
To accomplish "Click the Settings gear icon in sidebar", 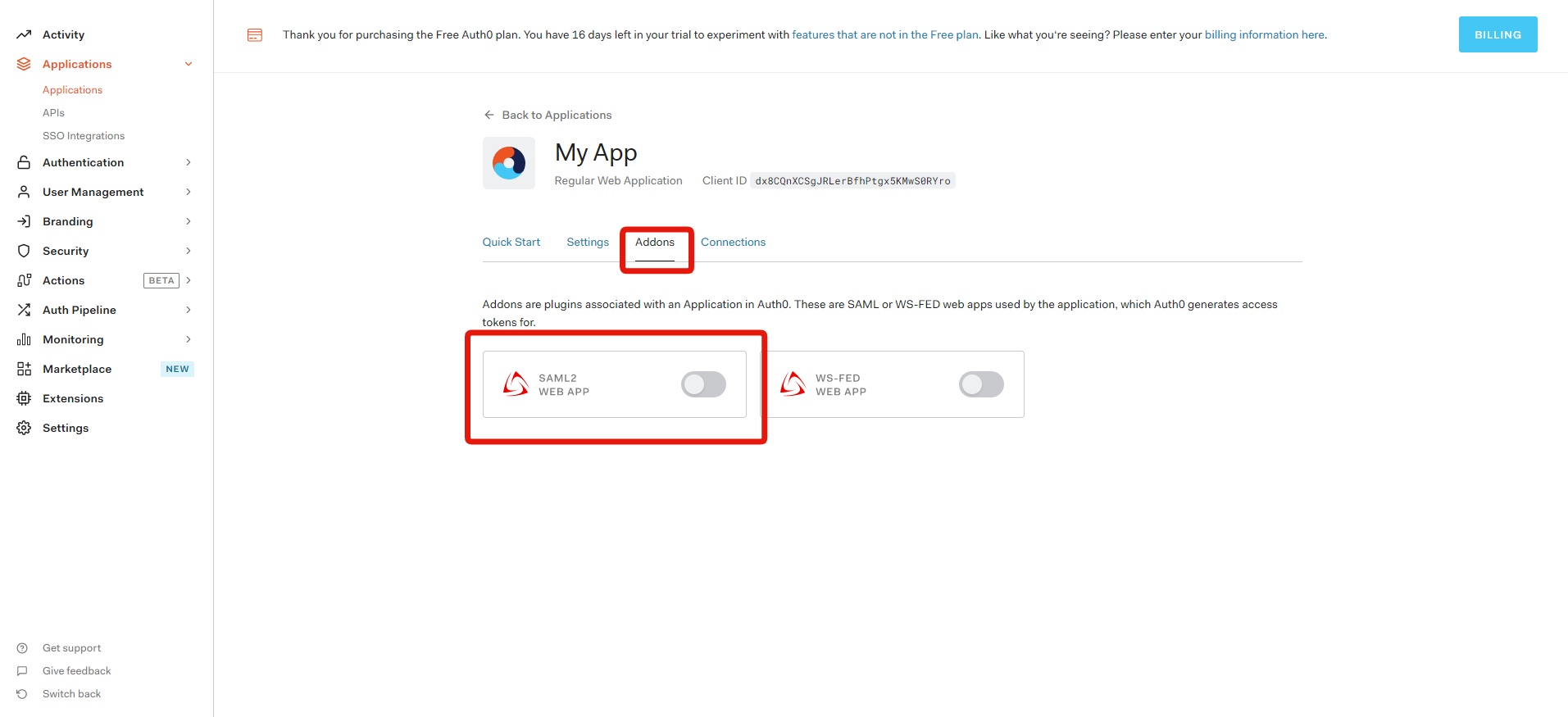I will point(24,428).
